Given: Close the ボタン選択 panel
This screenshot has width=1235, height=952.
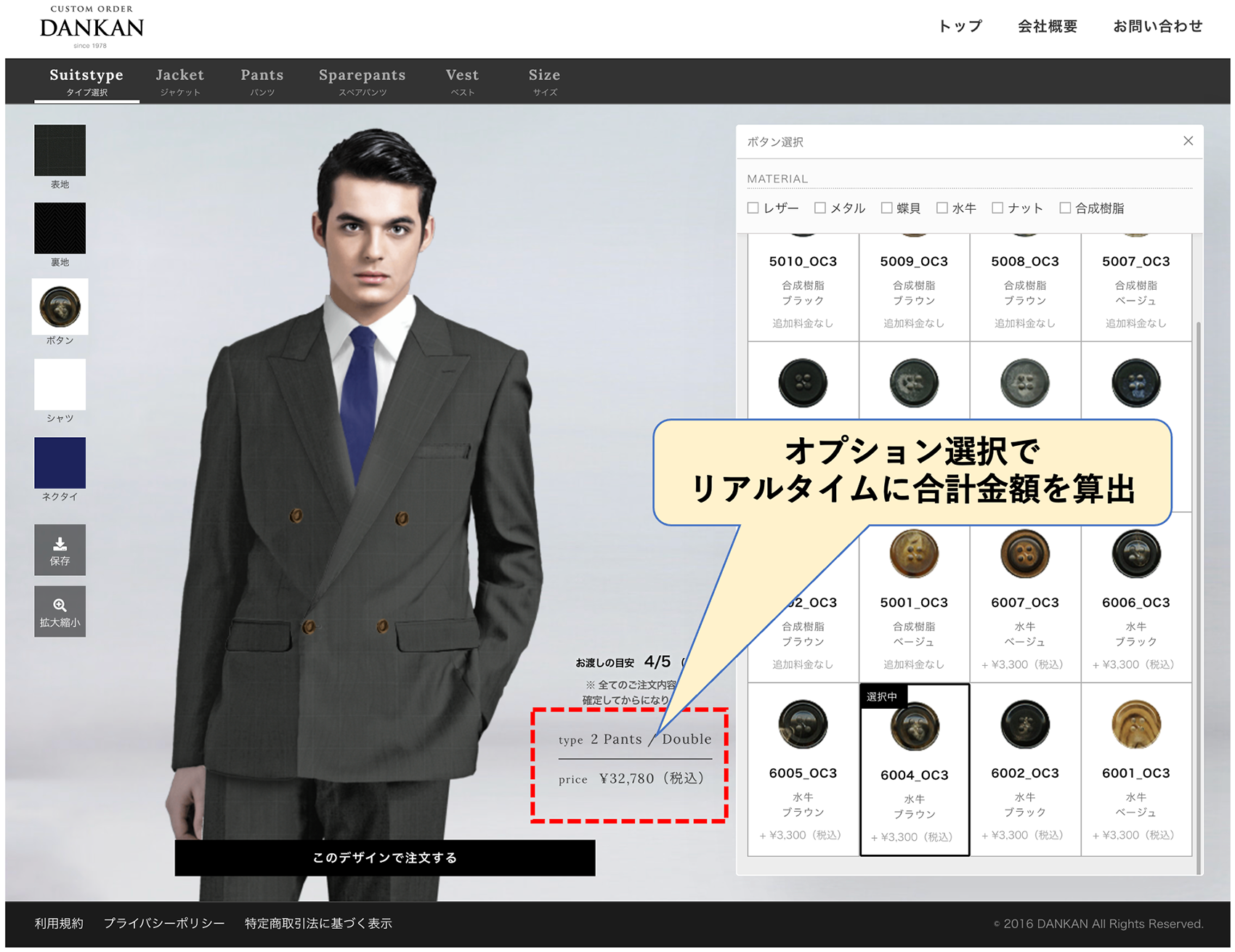Looking at the screenshot, I should 1188,141.
